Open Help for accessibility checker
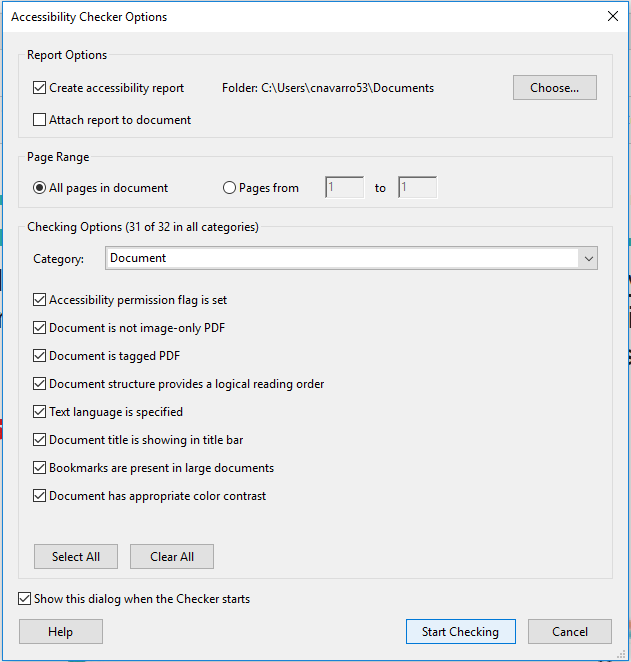This screenshot has width=631, height=662. [61, 632]
